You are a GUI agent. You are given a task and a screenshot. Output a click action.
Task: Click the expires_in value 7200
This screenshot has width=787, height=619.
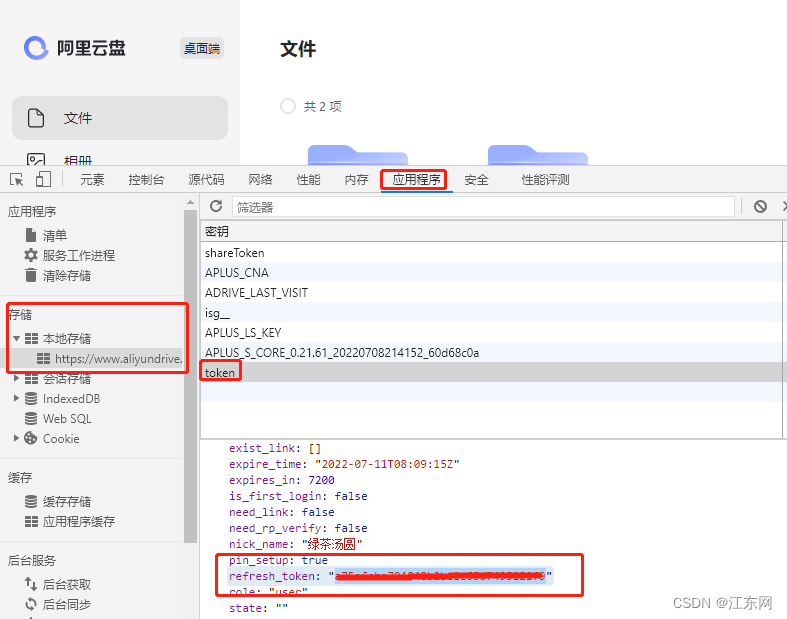[x=321, y=480]
